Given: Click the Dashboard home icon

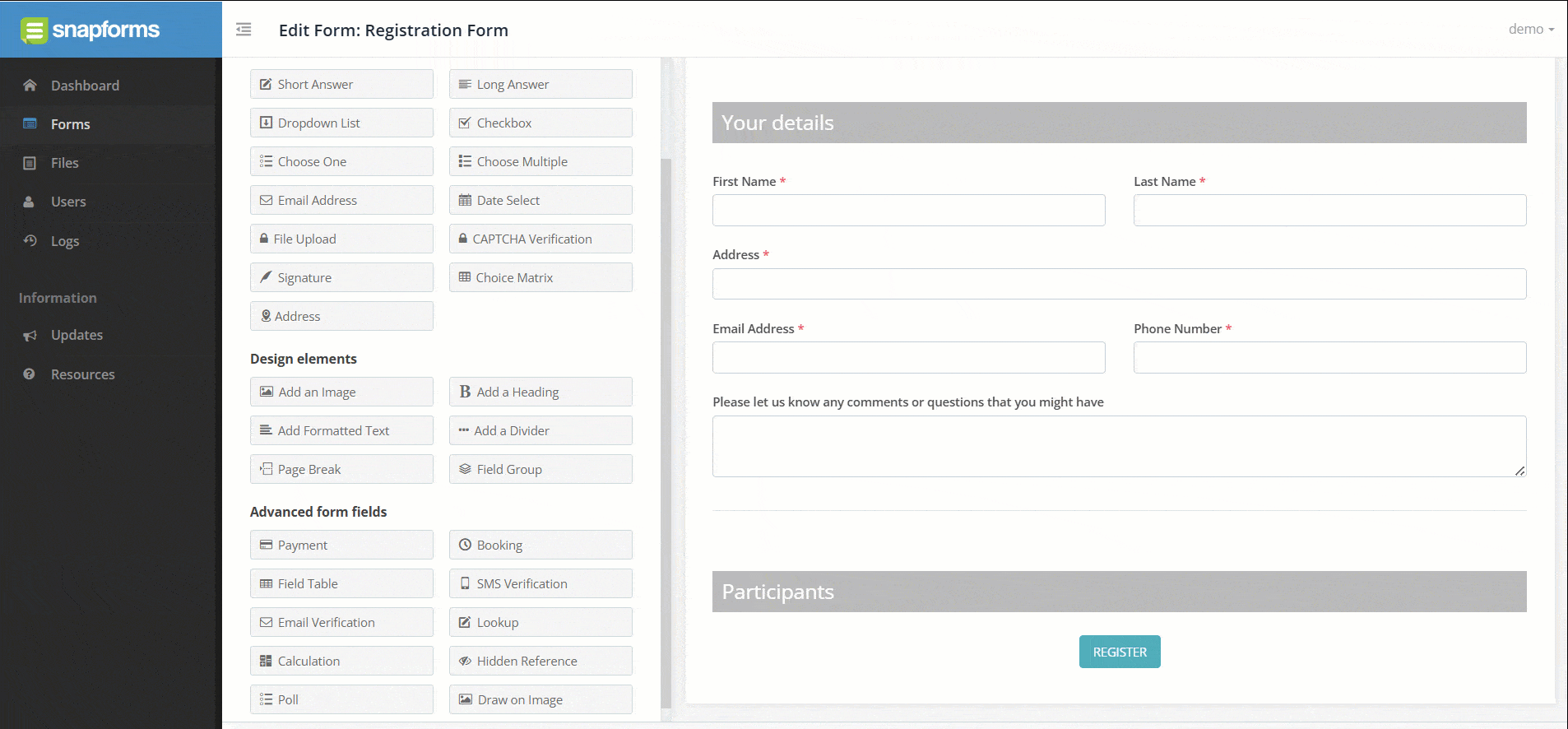Looking at the screenshot, I should pyautogui.click(x=30, y=85).
